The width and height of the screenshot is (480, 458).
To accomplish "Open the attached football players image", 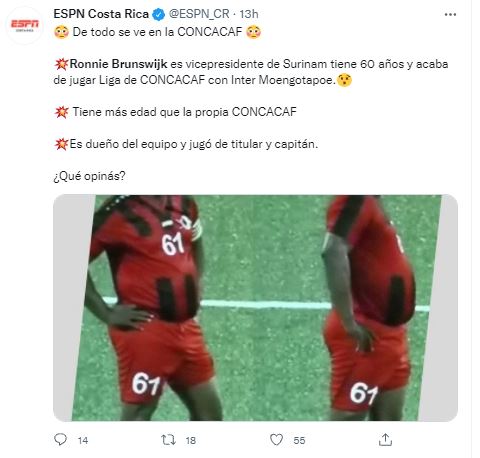I will pyautogui.click(x=255, y=308).
